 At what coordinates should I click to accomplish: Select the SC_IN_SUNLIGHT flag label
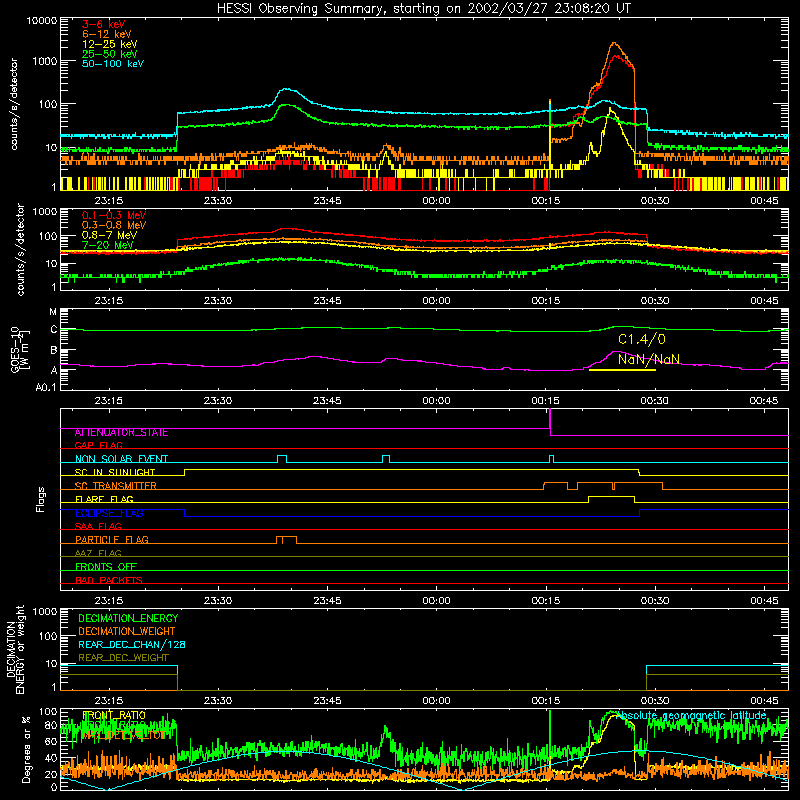[115, 472]
